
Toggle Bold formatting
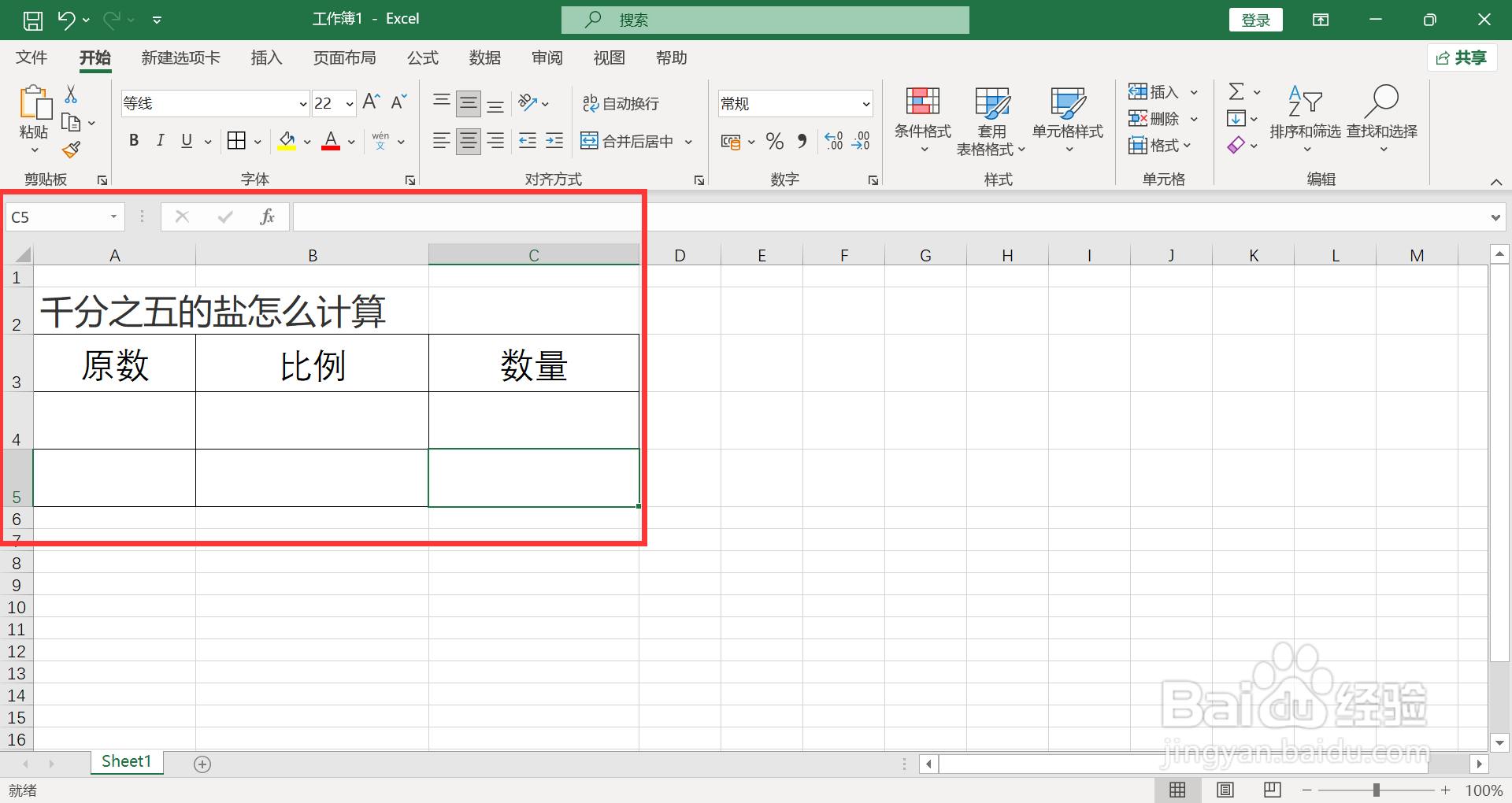click(x=134, y=141)
